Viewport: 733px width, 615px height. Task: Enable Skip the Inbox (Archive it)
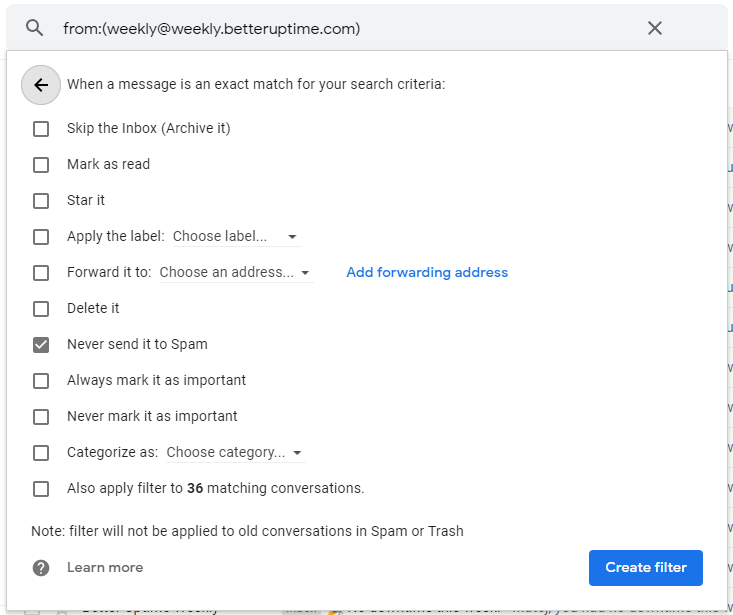coord(41,129)
